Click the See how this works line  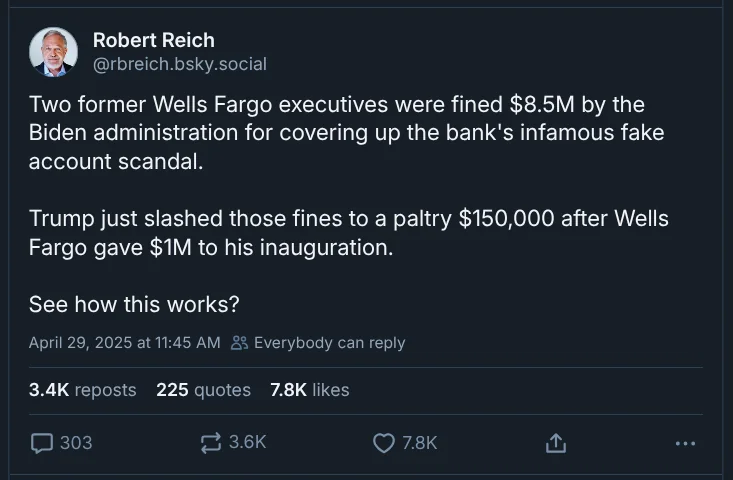[x=134, y=304]
